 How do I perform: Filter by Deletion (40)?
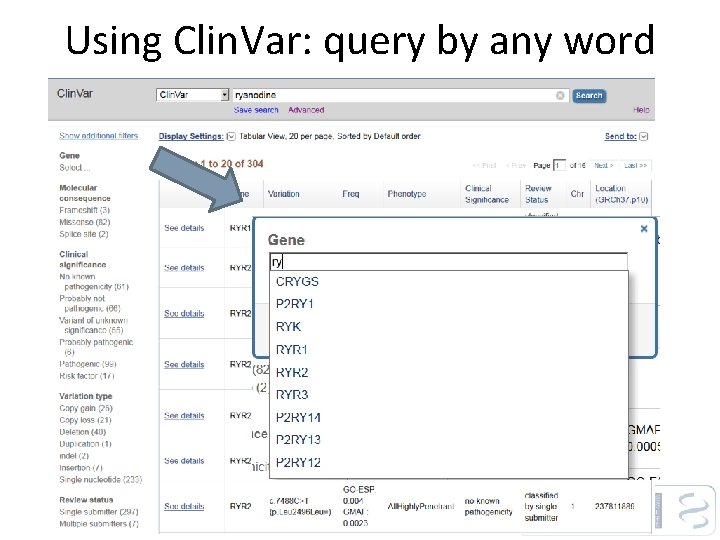tap(83, 432)
